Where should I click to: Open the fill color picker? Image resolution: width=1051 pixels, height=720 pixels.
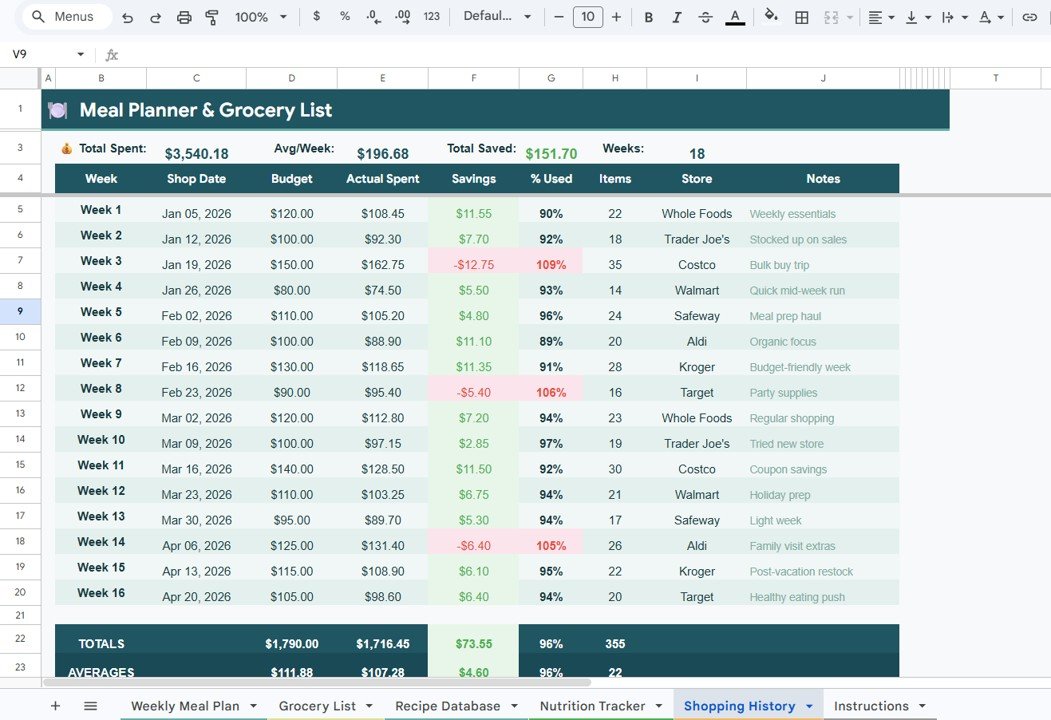pos(771,17)
